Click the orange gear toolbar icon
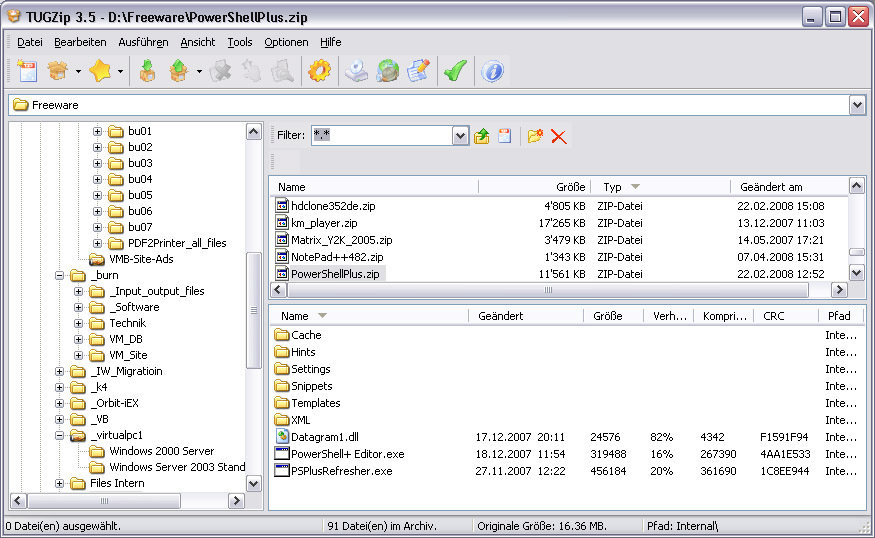 [319, 71]
